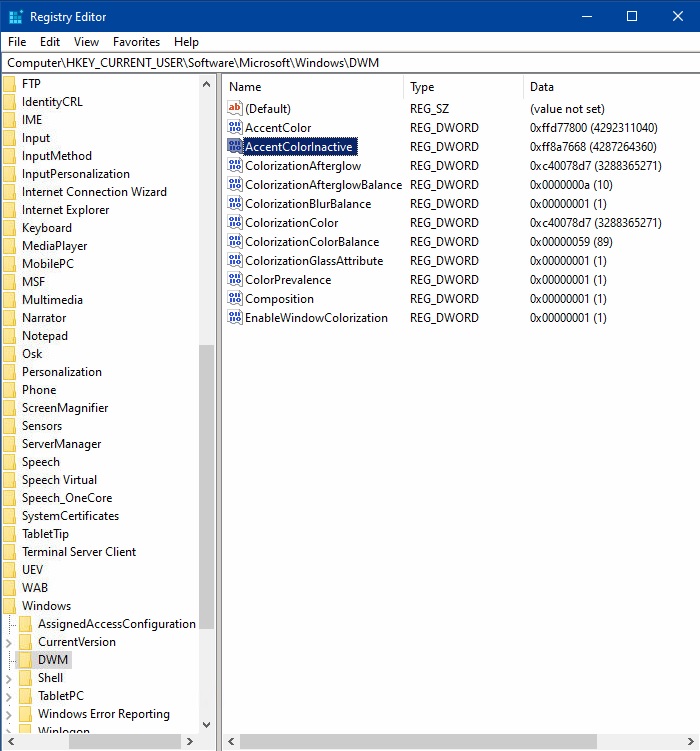
Task: Select the InputPersonalization key
Action: [x=76, y=174]
